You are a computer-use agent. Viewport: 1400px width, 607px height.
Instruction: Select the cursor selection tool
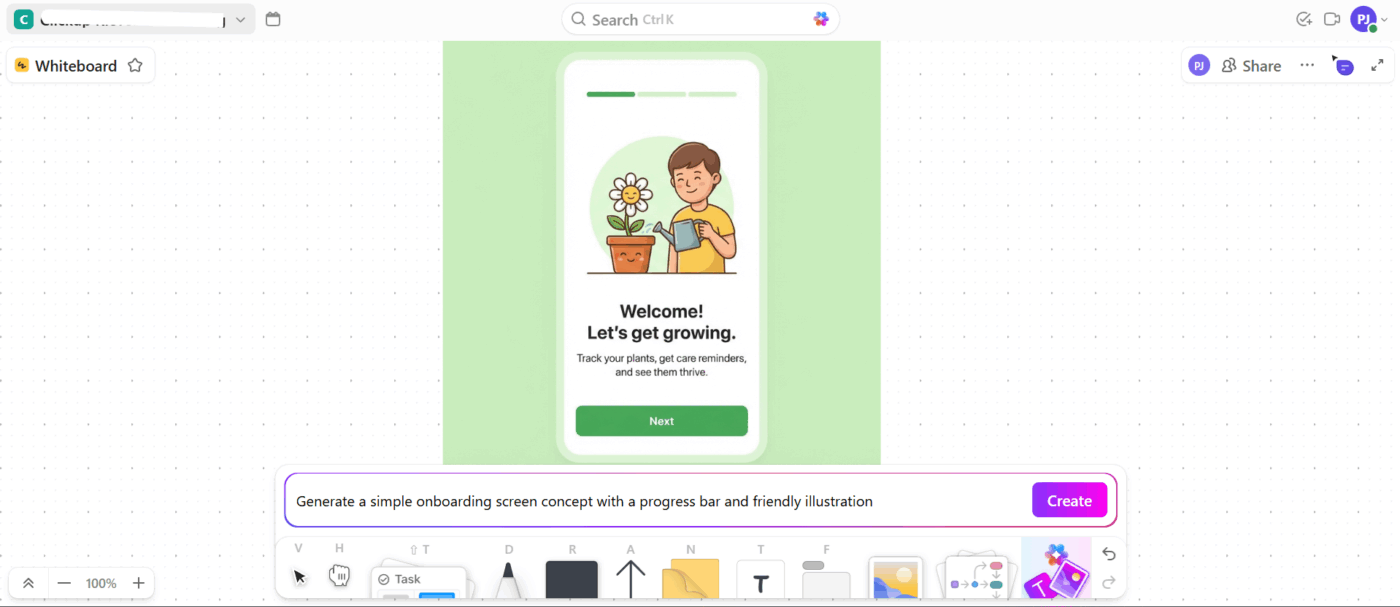point(298,576)
